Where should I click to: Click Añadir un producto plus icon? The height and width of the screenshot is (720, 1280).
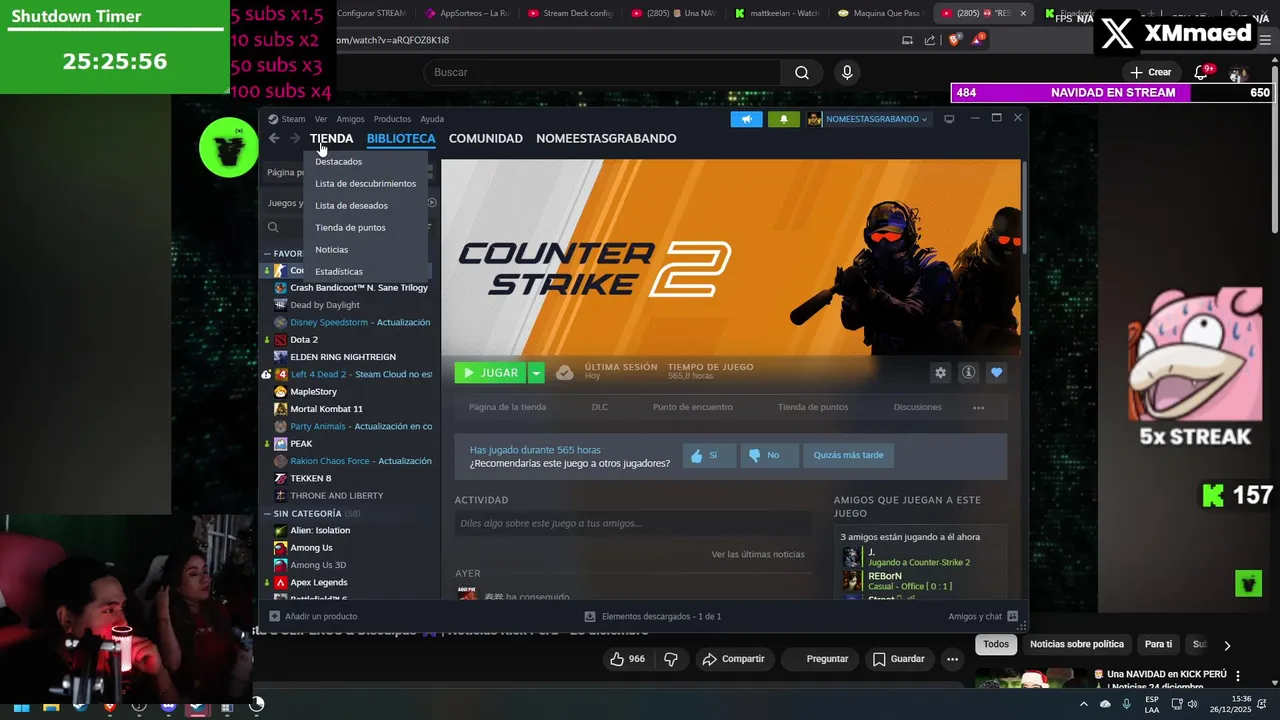275,616
